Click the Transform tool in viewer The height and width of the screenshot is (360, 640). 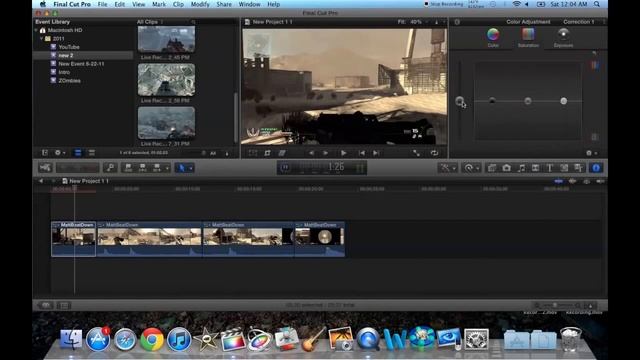[253, 153]
